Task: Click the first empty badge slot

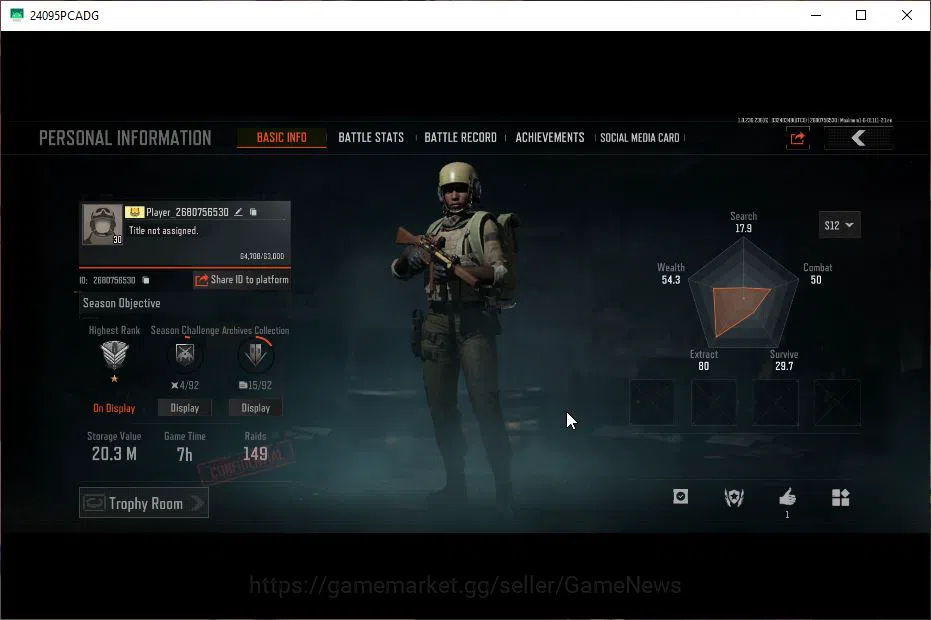Action: coord(652,402)
